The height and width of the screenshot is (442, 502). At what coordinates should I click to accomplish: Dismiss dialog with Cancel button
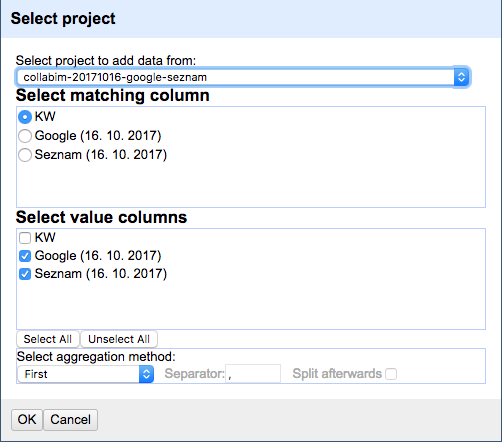coord(71,420)
